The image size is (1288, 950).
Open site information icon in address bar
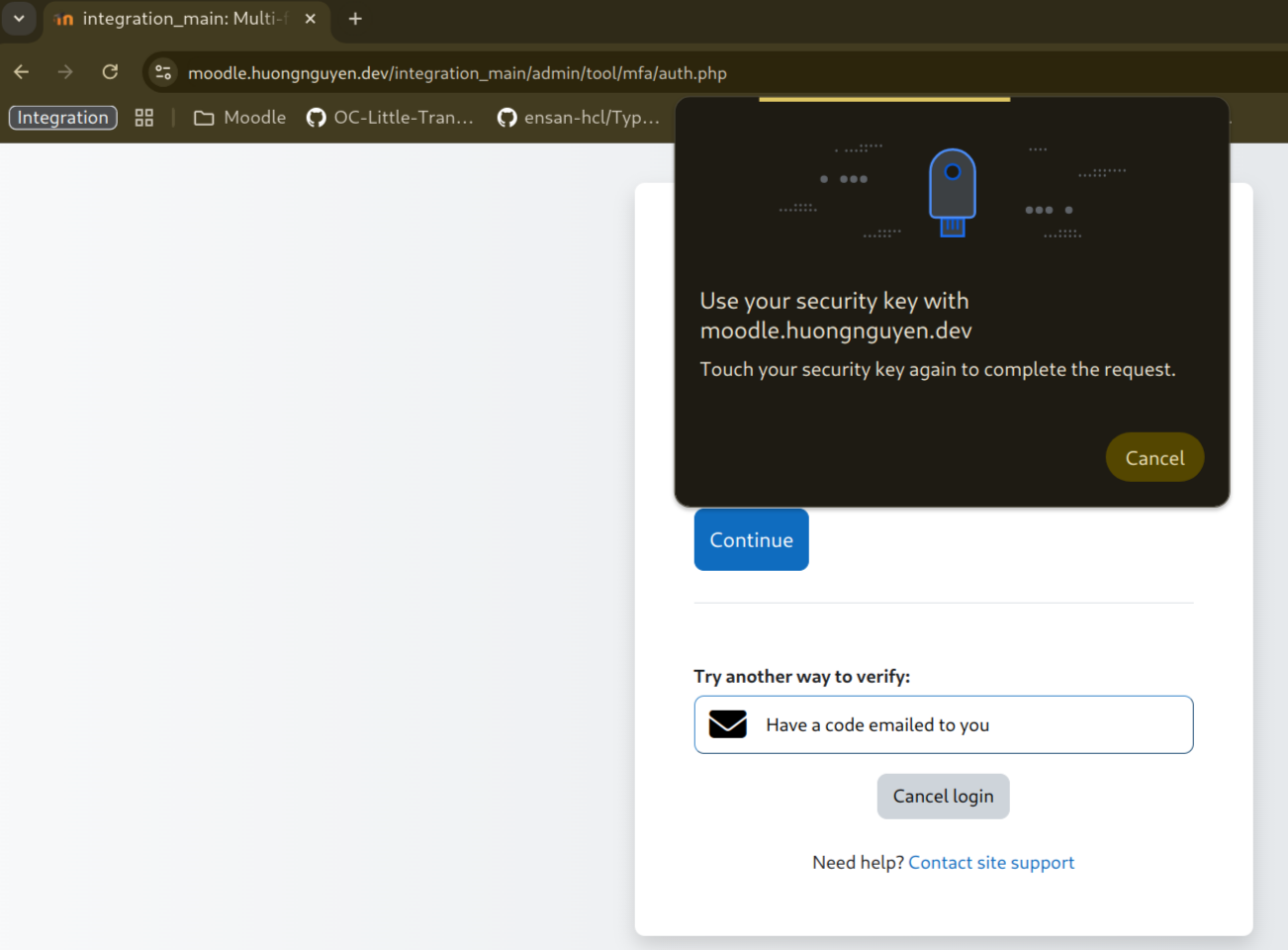pyautogui.click(x=163, y=72)
